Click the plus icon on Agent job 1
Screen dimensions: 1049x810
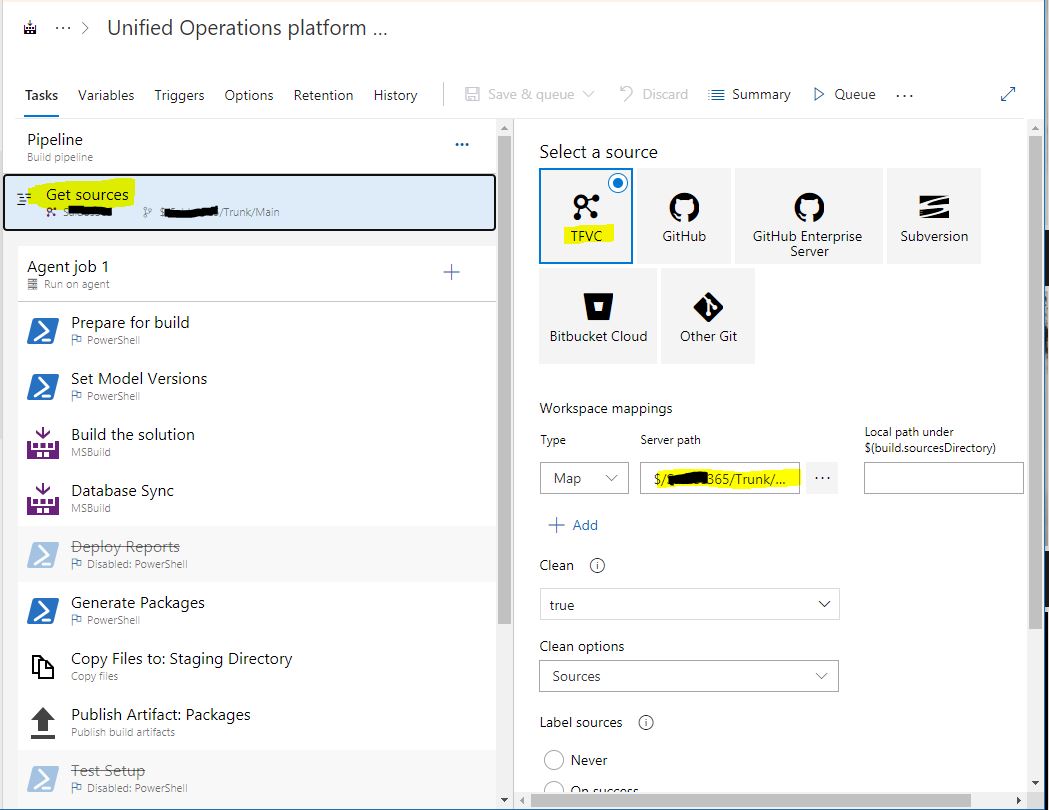click(452, 272)
